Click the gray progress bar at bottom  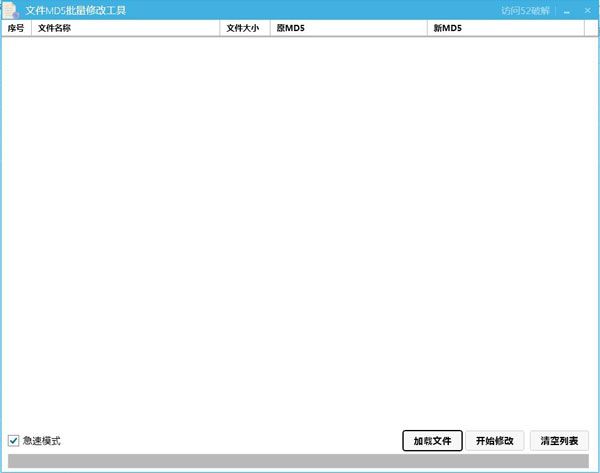[299, 461]
